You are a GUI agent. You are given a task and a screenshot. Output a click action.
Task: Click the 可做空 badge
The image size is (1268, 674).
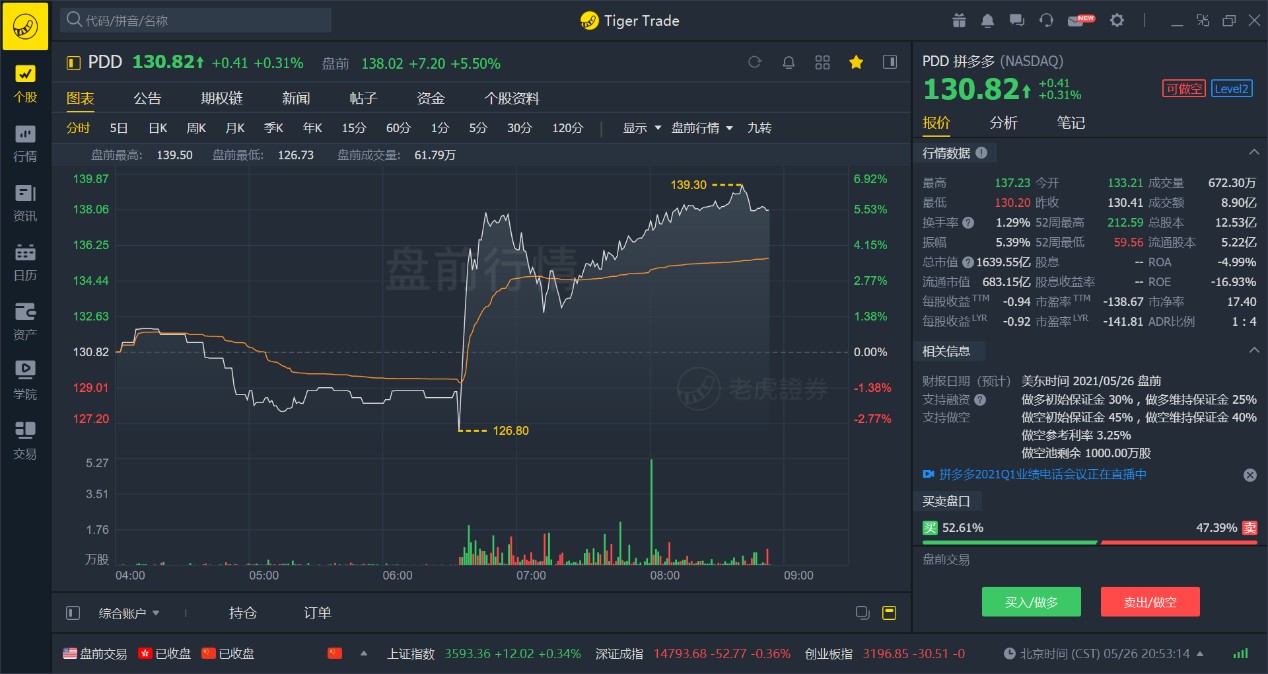coord(1184,88)
